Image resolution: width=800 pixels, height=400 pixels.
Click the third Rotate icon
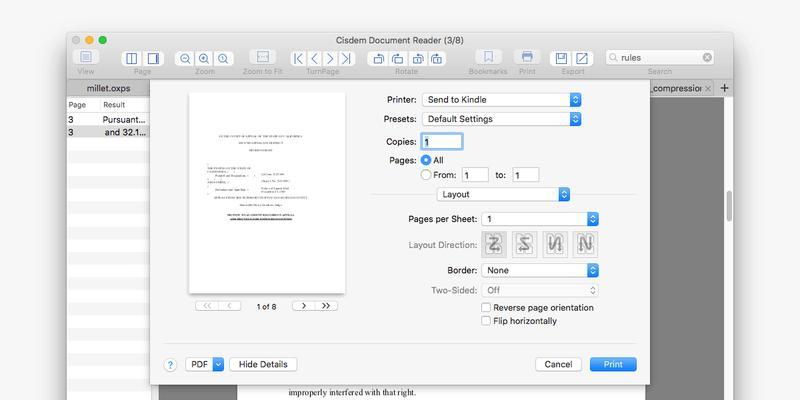[417, 59]
